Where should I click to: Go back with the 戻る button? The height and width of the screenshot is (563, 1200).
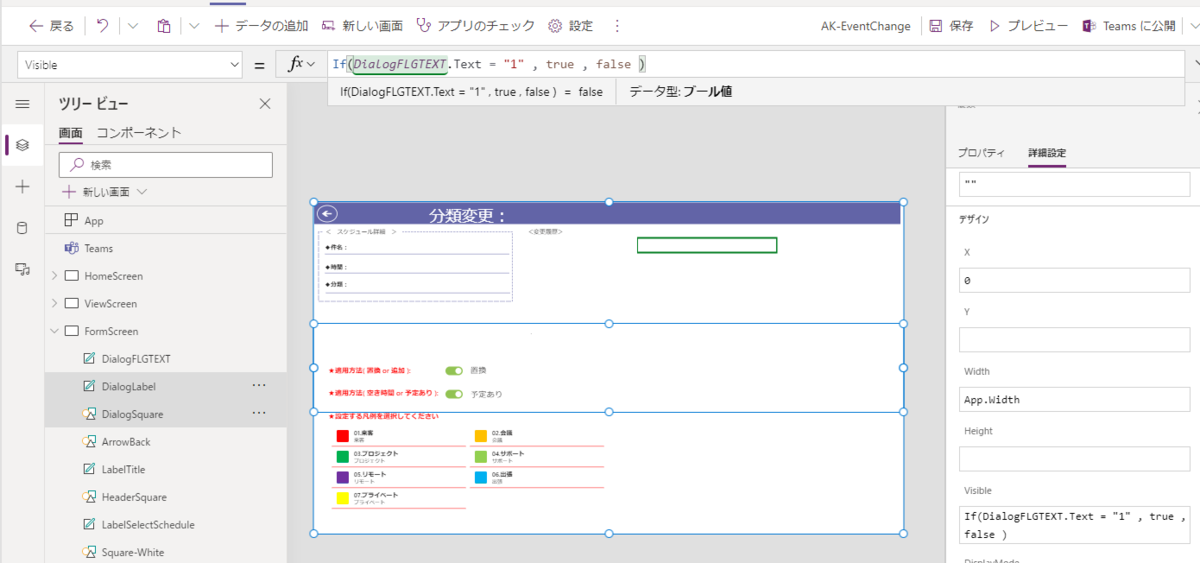[x=52, y=26]
